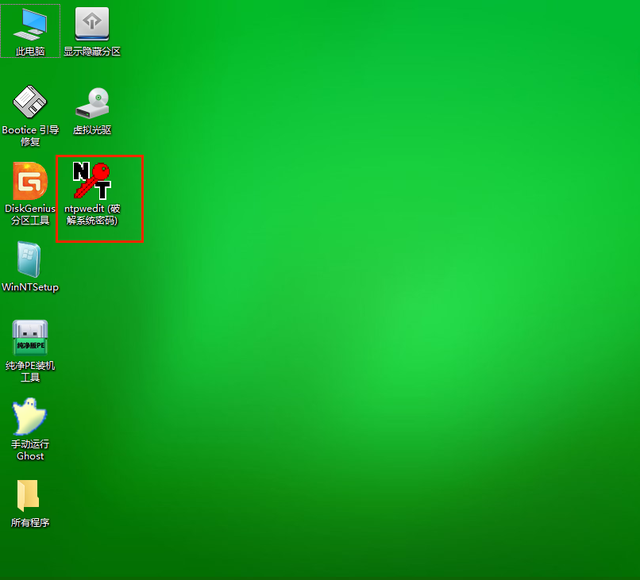Click the 显示隐藏分区 text label
Image resolution: width=640 pixels, height=580 pixels.
pos(92,51)
